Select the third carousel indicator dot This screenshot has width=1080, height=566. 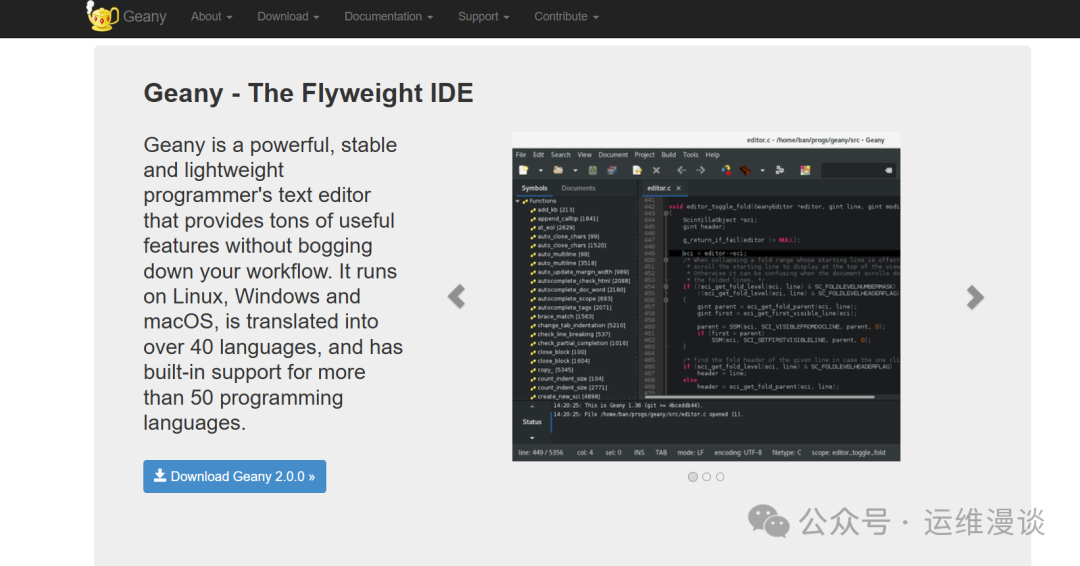(720, 477)
